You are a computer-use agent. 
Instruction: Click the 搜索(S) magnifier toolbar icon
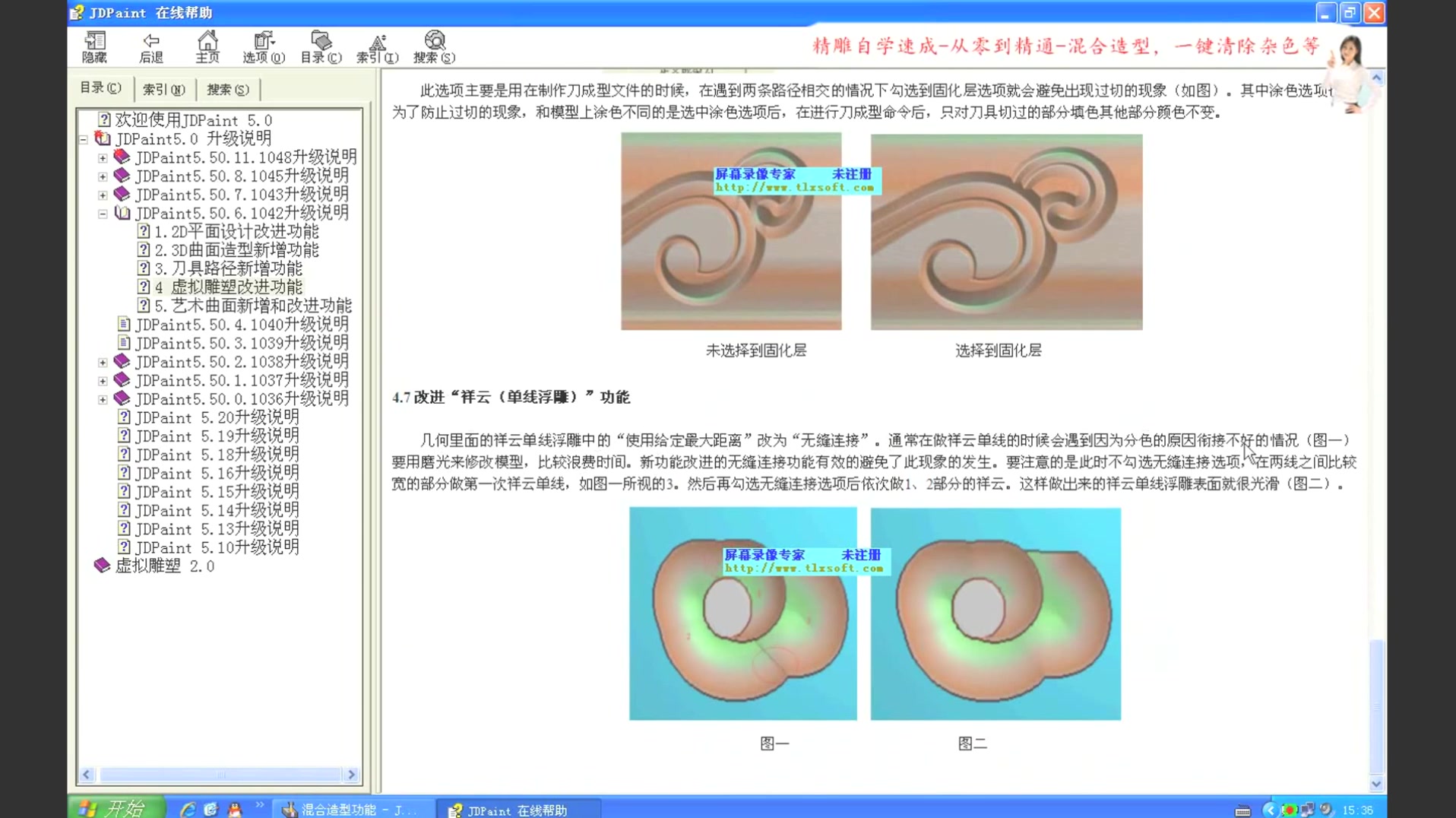pos(435,46)
